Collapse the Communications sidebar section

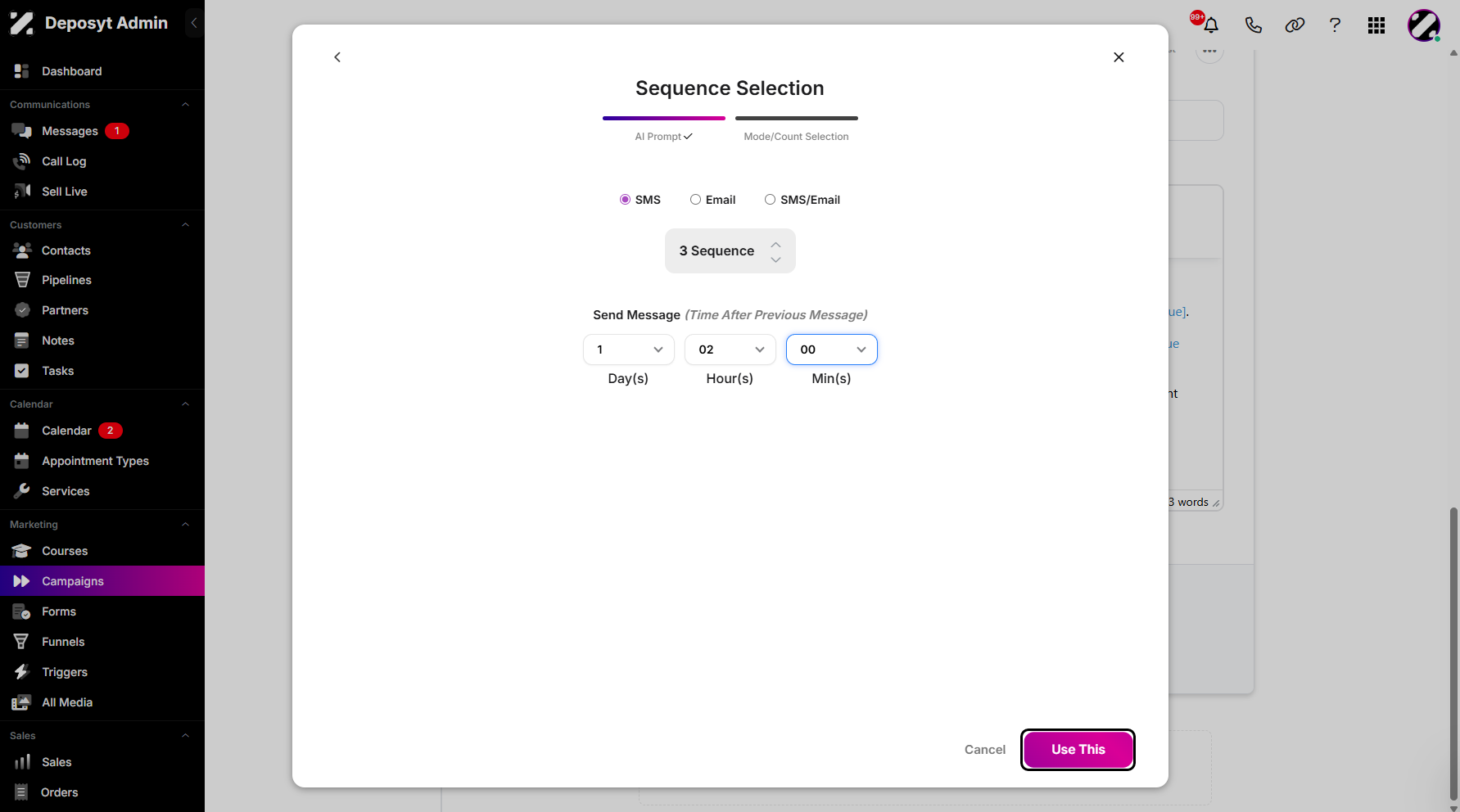pyautogui.click(x=185, y=105)
